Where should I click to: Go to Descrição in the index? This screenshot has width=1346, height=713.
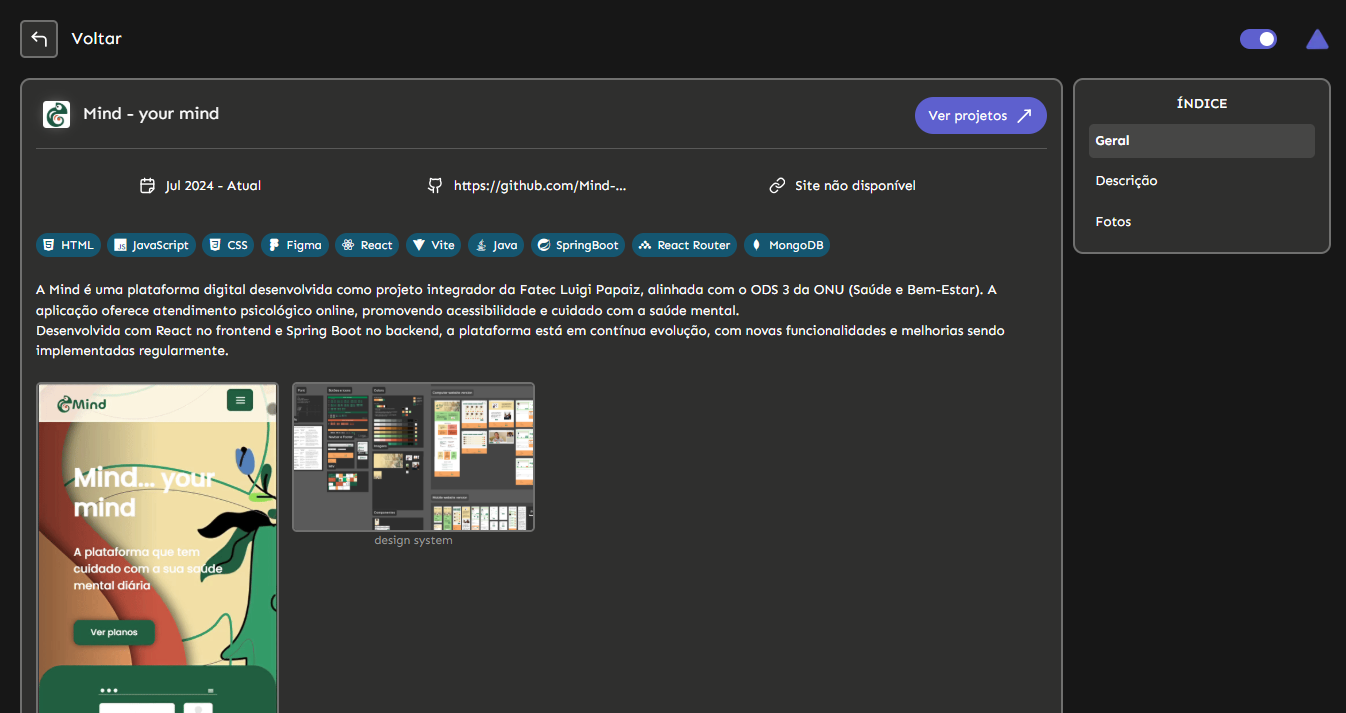tap(1201, 181)
